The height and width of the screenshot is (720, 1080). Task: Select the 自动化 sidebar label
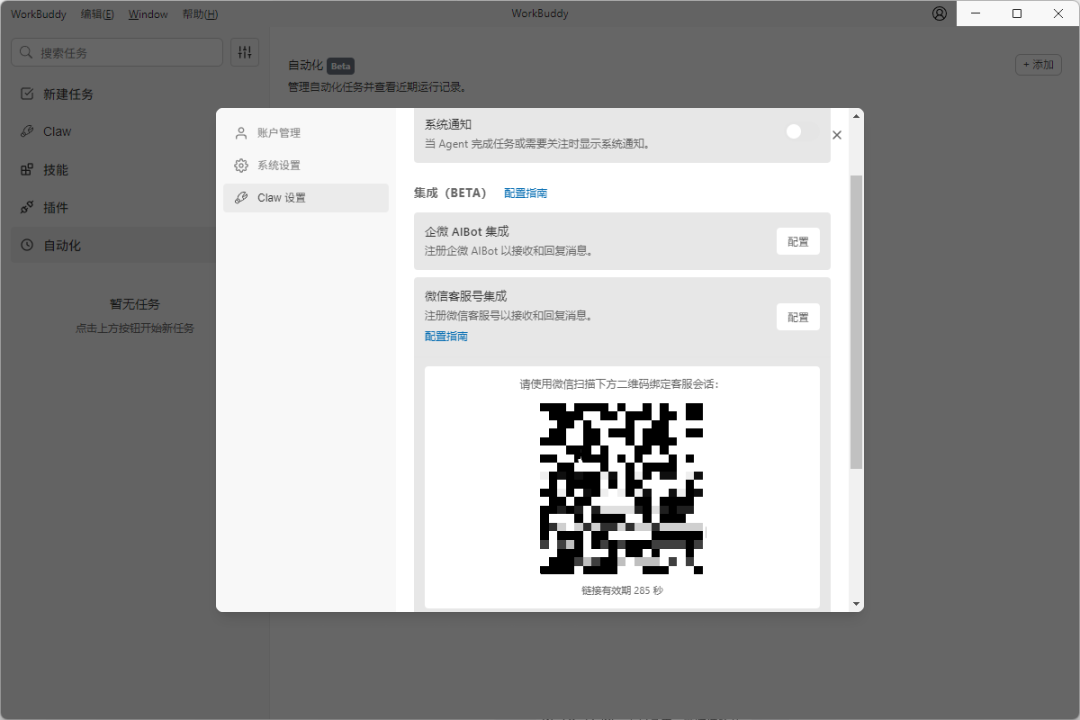pyautogui.click(x=62, y=245)
